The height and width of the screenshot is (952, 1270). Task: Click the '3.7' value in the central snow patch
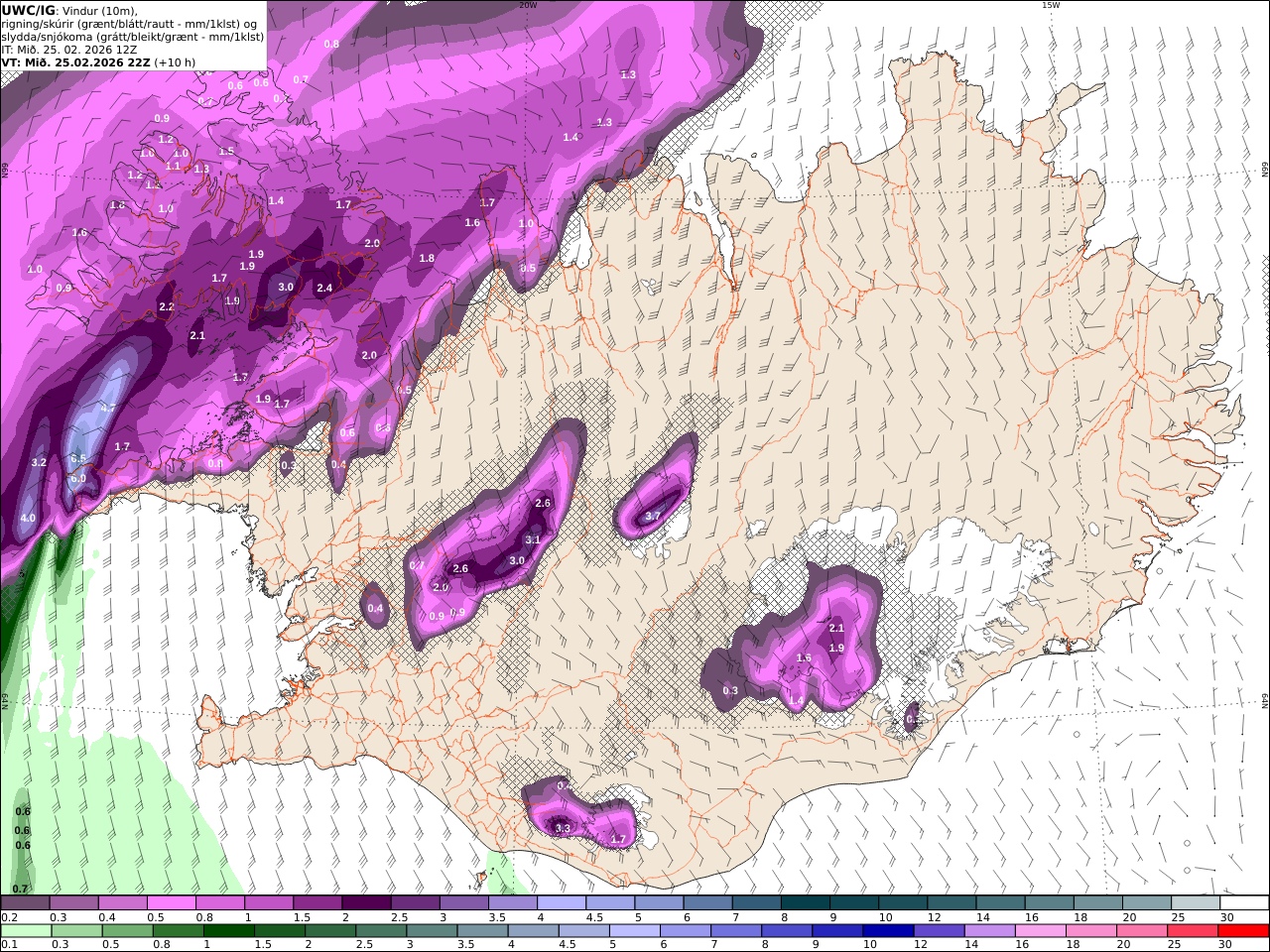(653, 516)
